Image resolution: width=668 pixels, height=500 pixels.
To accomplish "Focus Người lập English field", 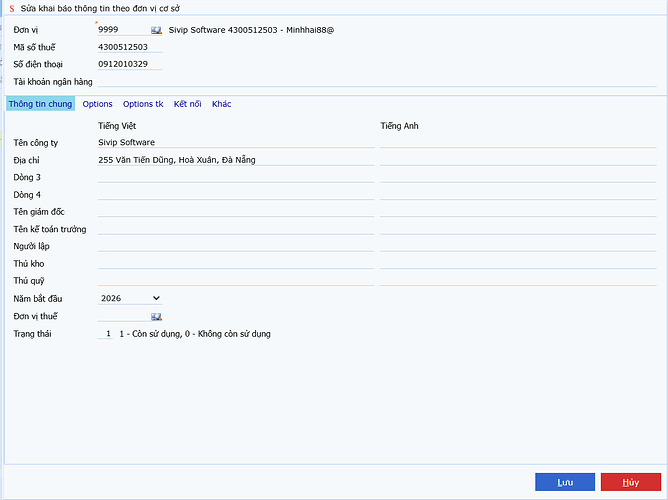I will [x=518, y=246].
